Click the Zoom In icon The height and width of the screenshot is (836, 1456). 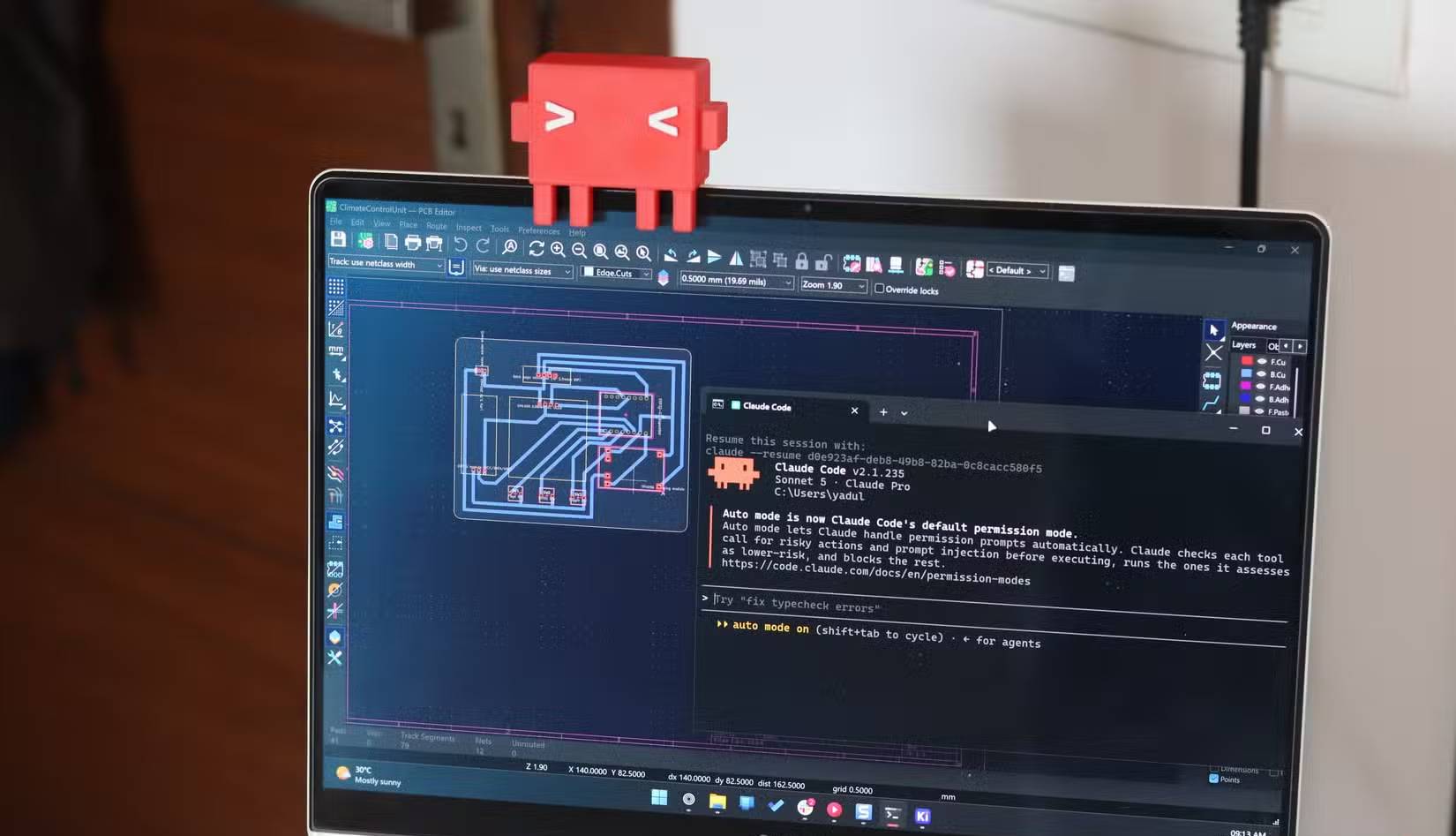pyautogui.click(x=558, y=250)
